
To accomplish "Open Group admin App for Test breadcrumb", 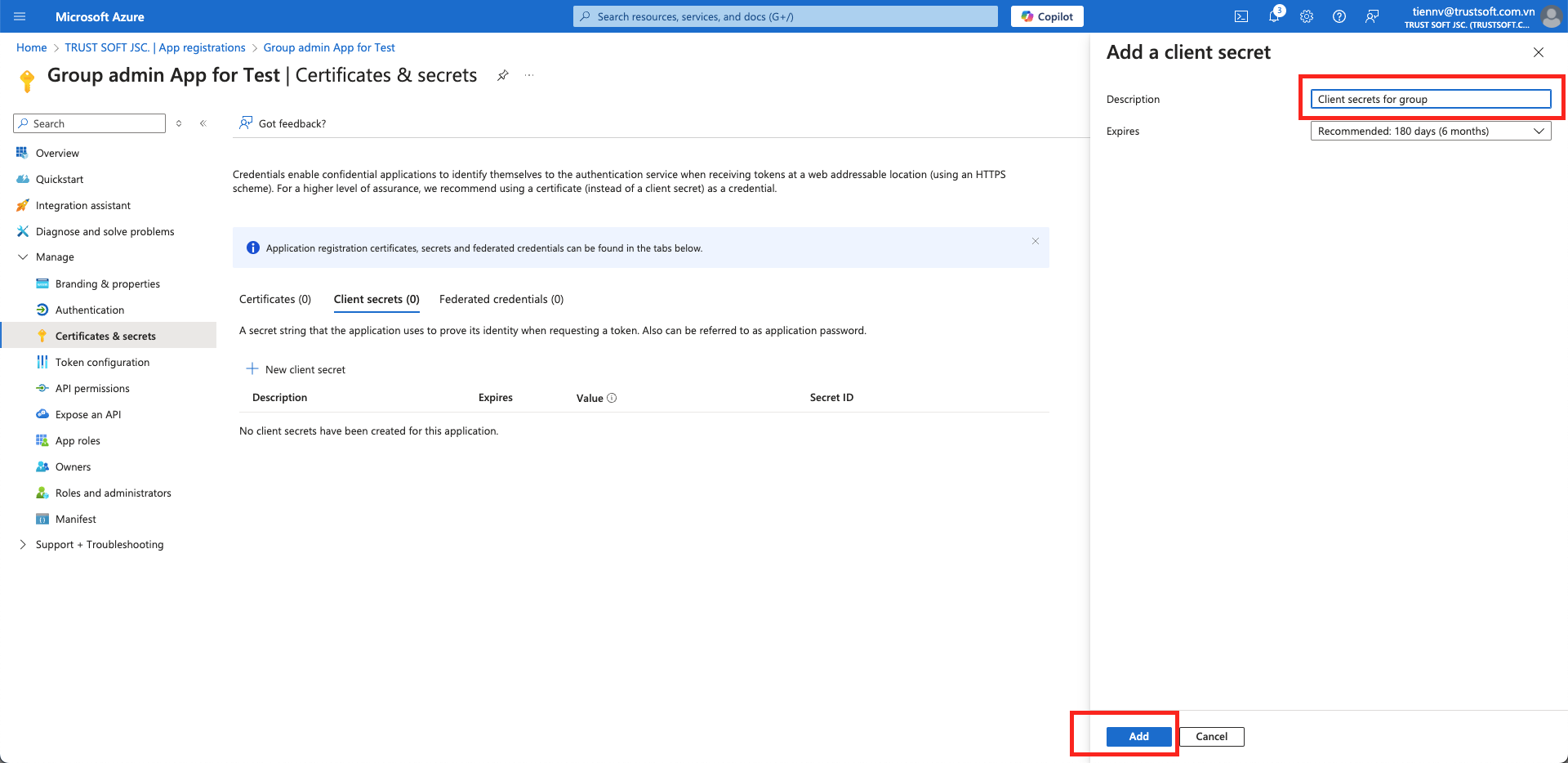I will click(329, 47).
